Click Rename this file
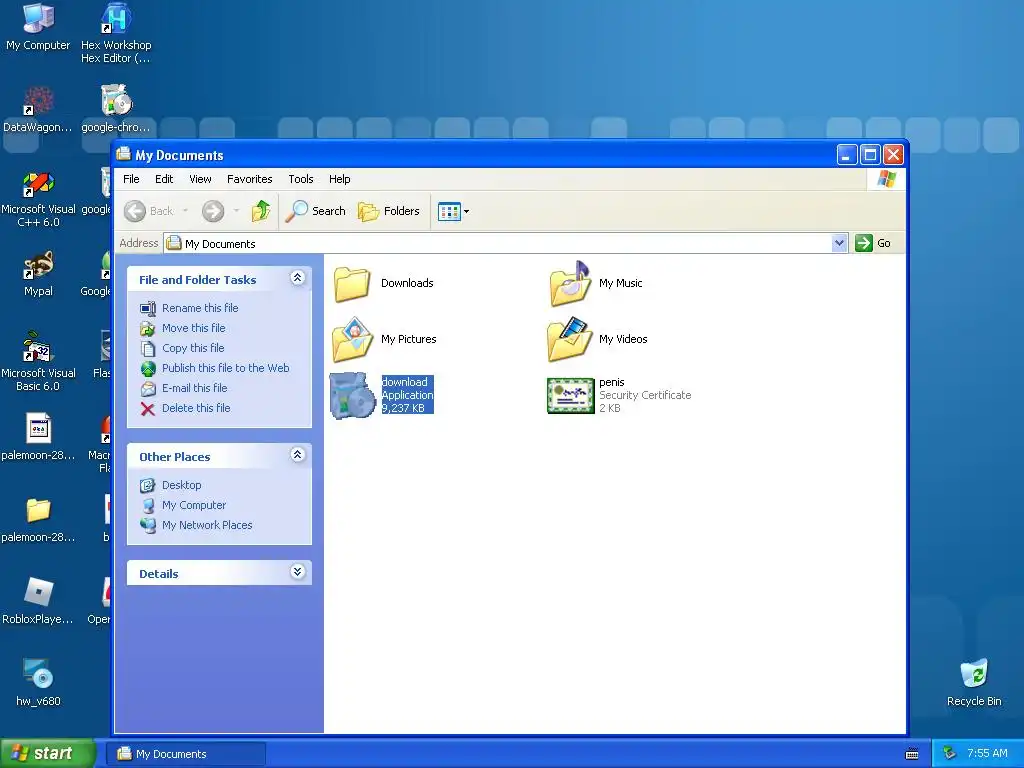1024x768 pixels. (200, 308)
